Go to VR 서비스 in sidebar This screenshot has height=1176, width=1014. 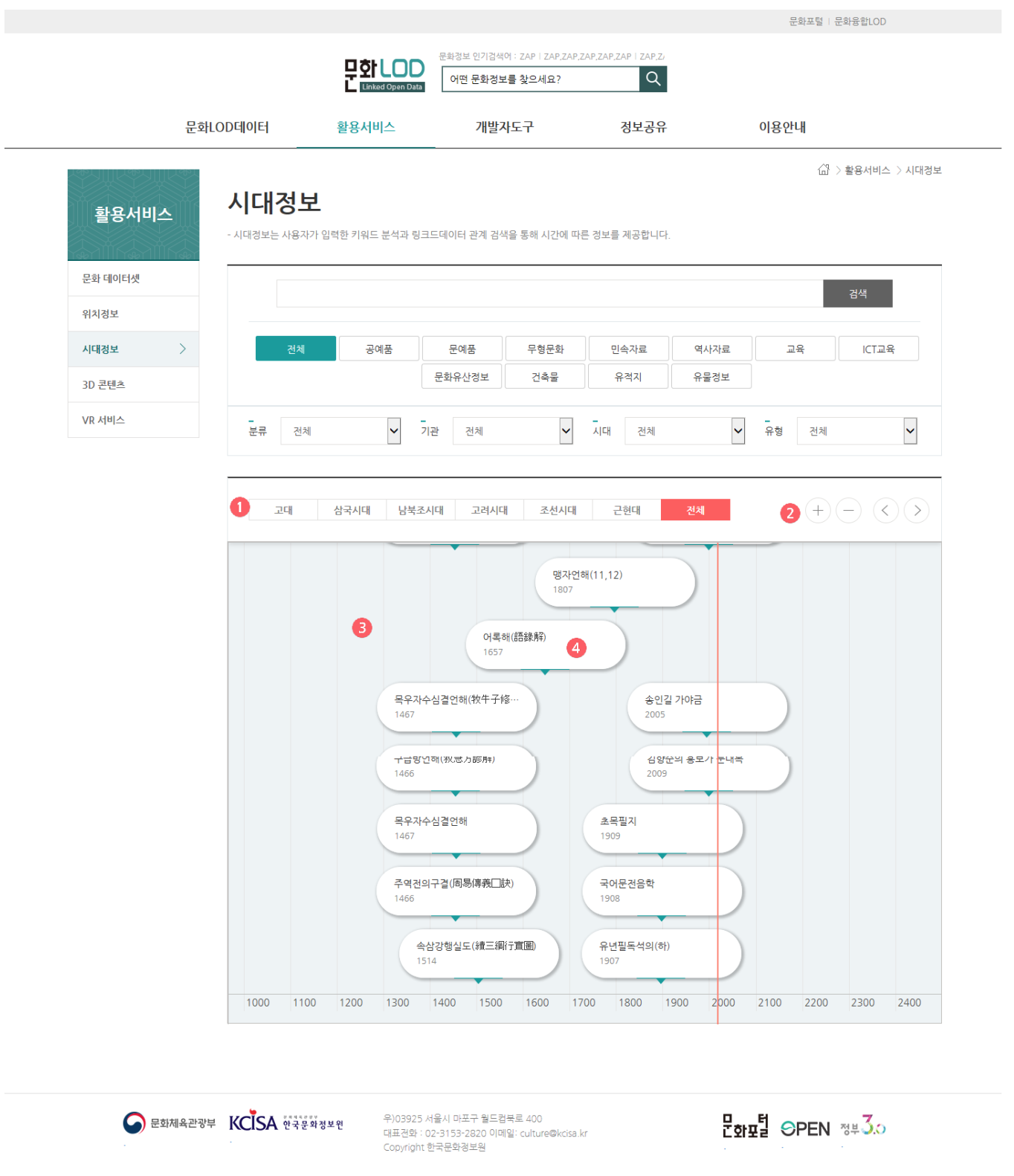[133, 420]
